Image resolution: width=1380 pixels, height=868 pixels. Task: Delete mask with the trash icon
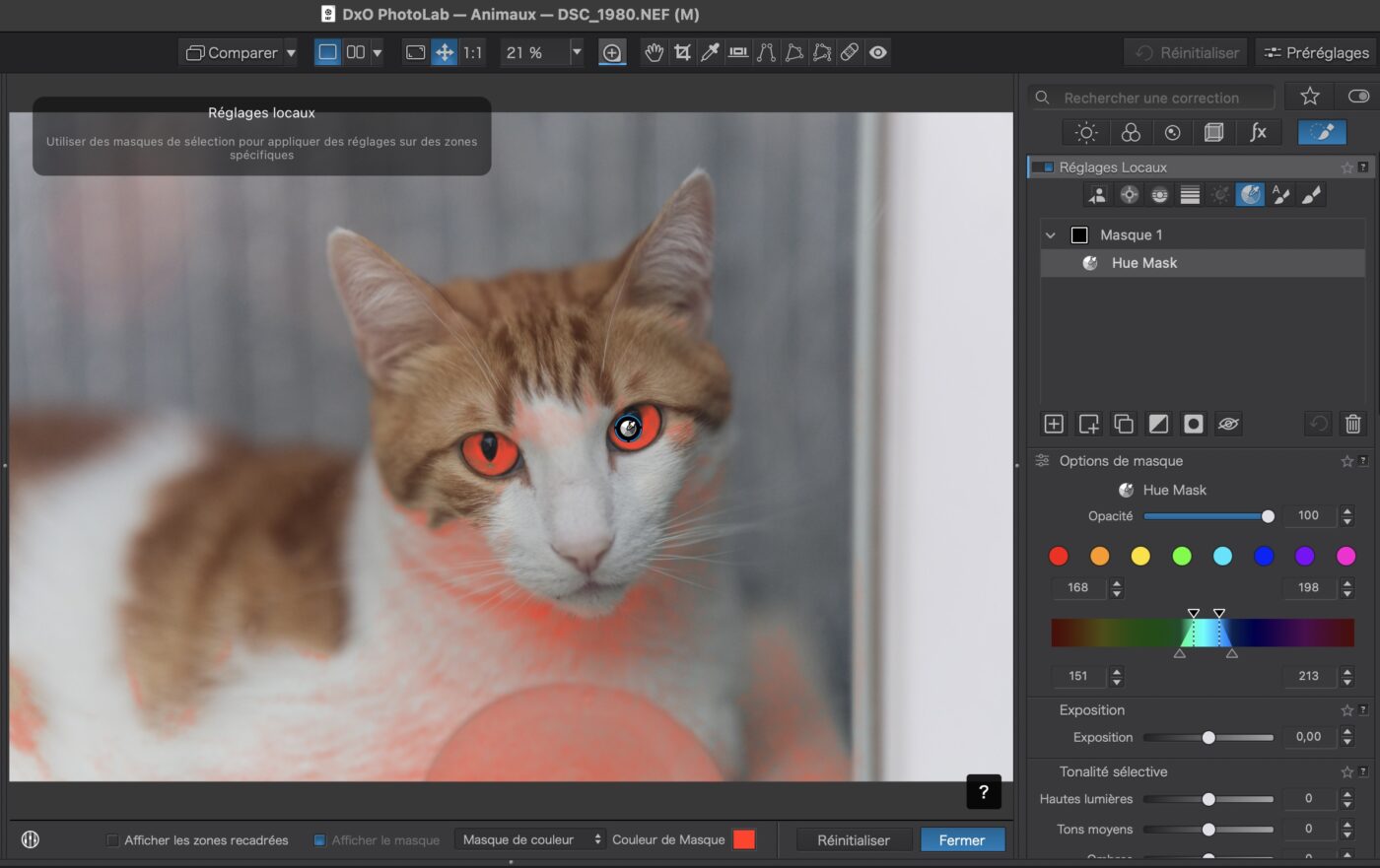click(x=1352, y=424)
